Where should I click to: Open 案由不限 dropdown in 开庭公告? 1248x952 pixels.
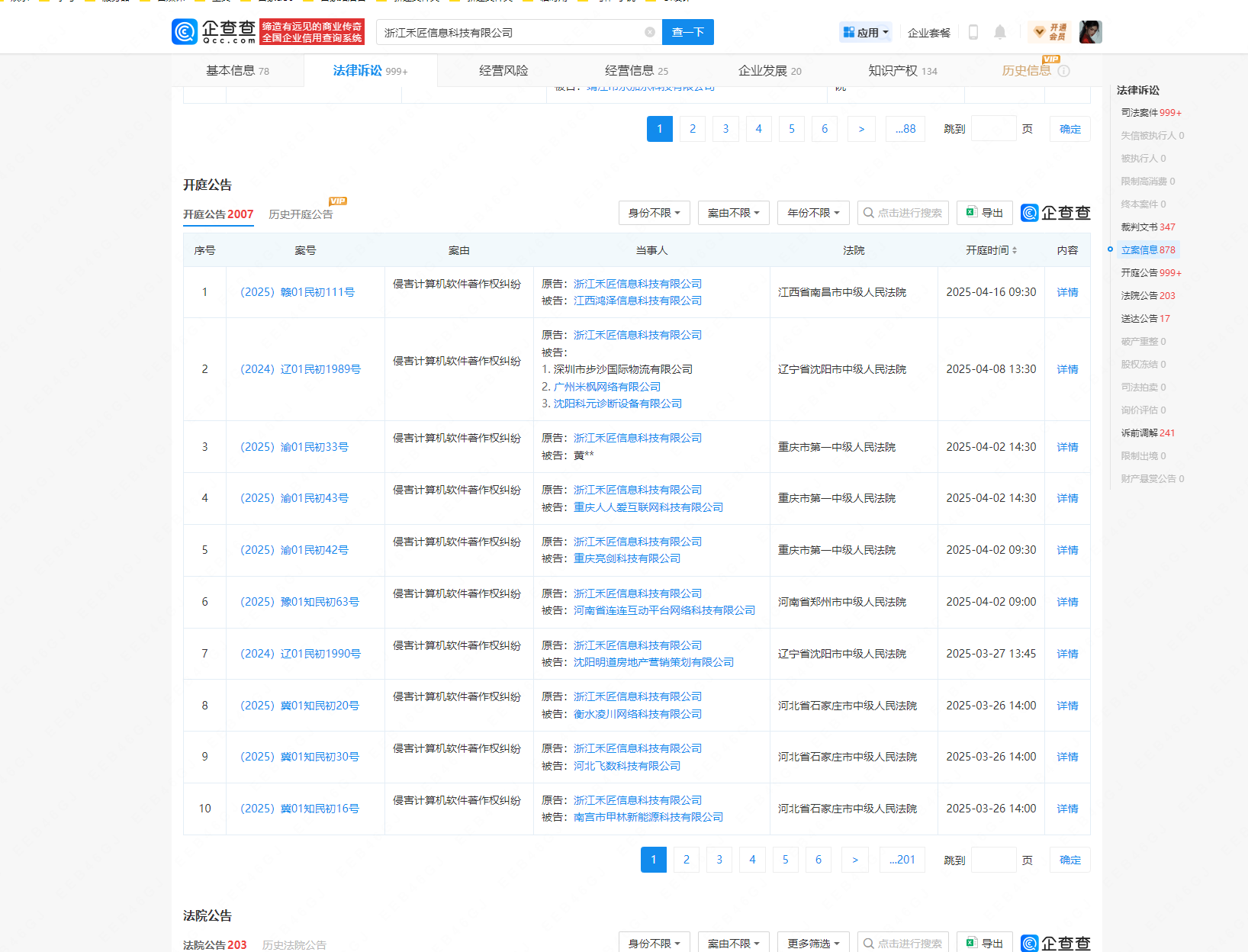click(734, 213)
